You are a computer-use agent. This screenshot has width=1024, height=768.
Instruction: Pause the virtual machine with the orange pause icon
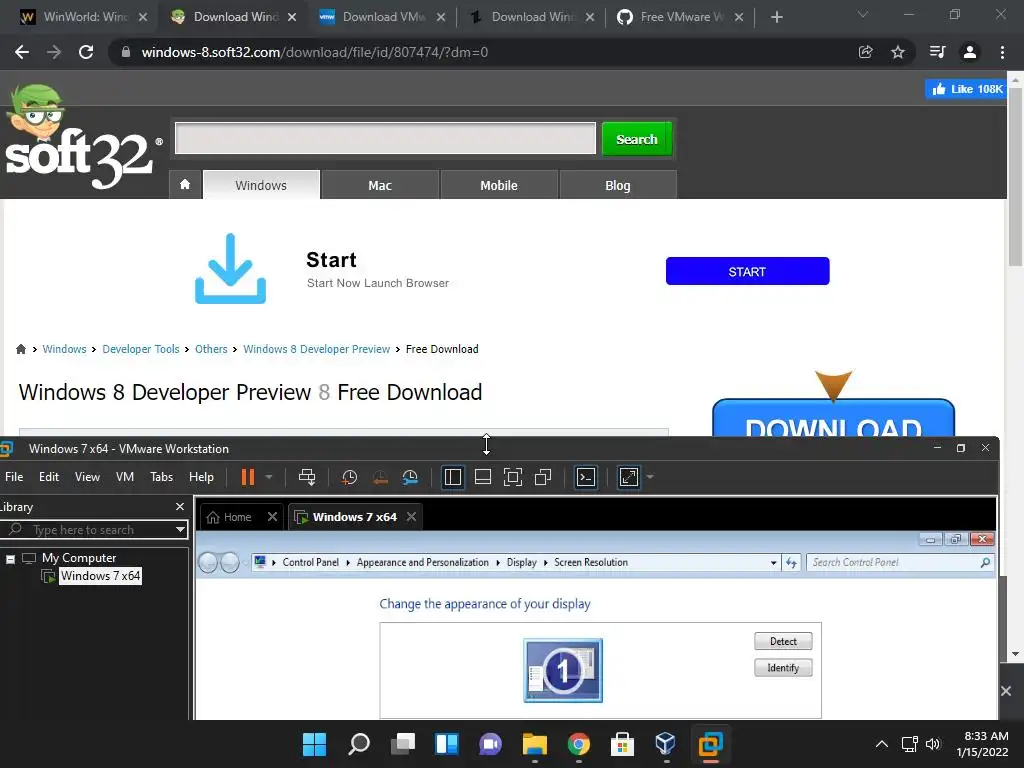[x=248, y=477]
